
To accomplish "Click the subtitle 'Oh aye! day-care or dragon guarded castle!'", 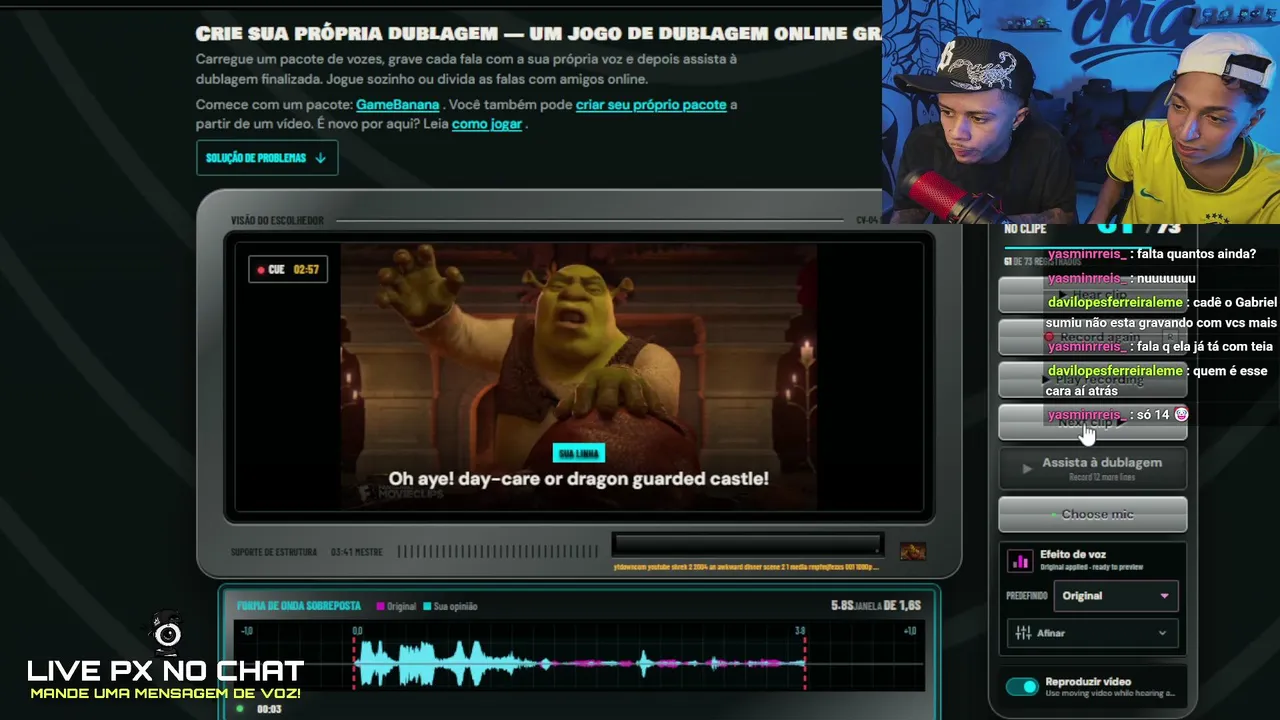I will (x=579, y=479).
